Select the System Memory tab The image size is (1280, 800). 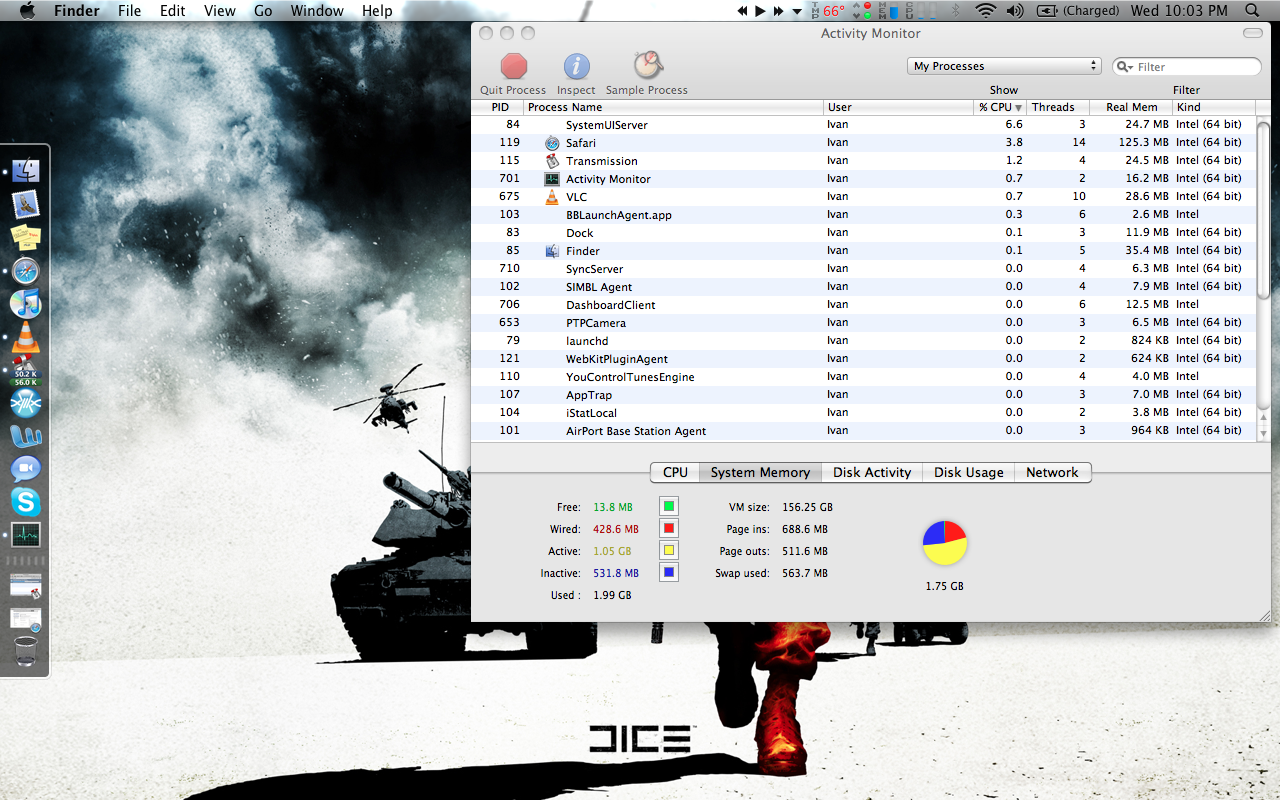(x=760, y=472)
